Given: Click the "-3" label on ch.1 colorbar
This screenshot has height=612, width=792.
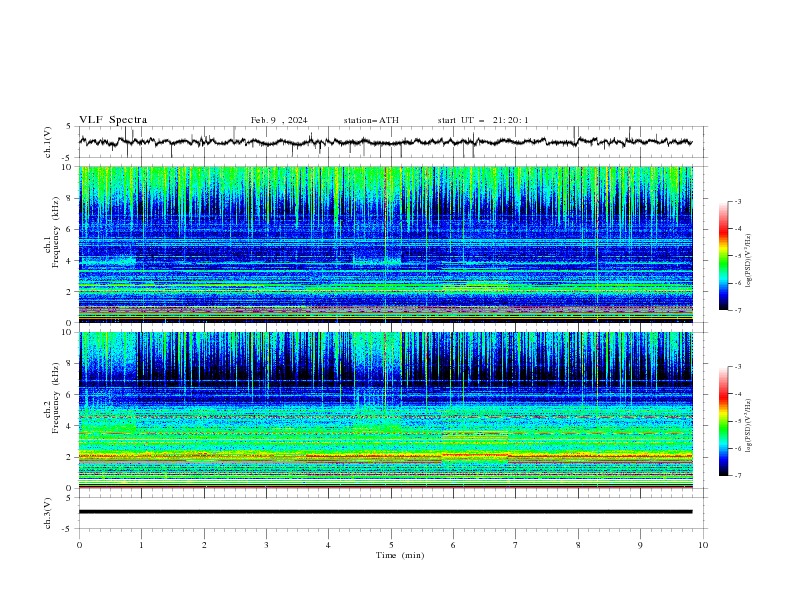Looking at the screenshot, I should click(737, 201).
